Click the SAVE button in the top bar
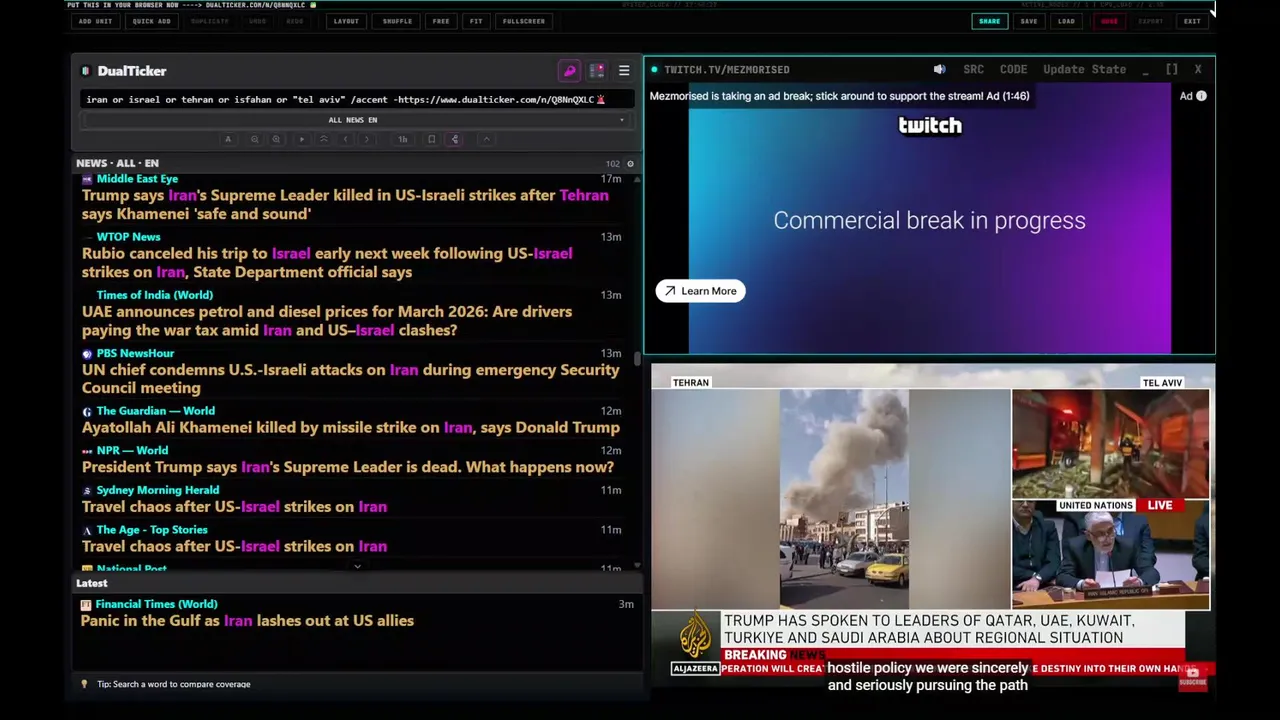The width and height of the screenshot is (1280, 720). coord(1028,21)
